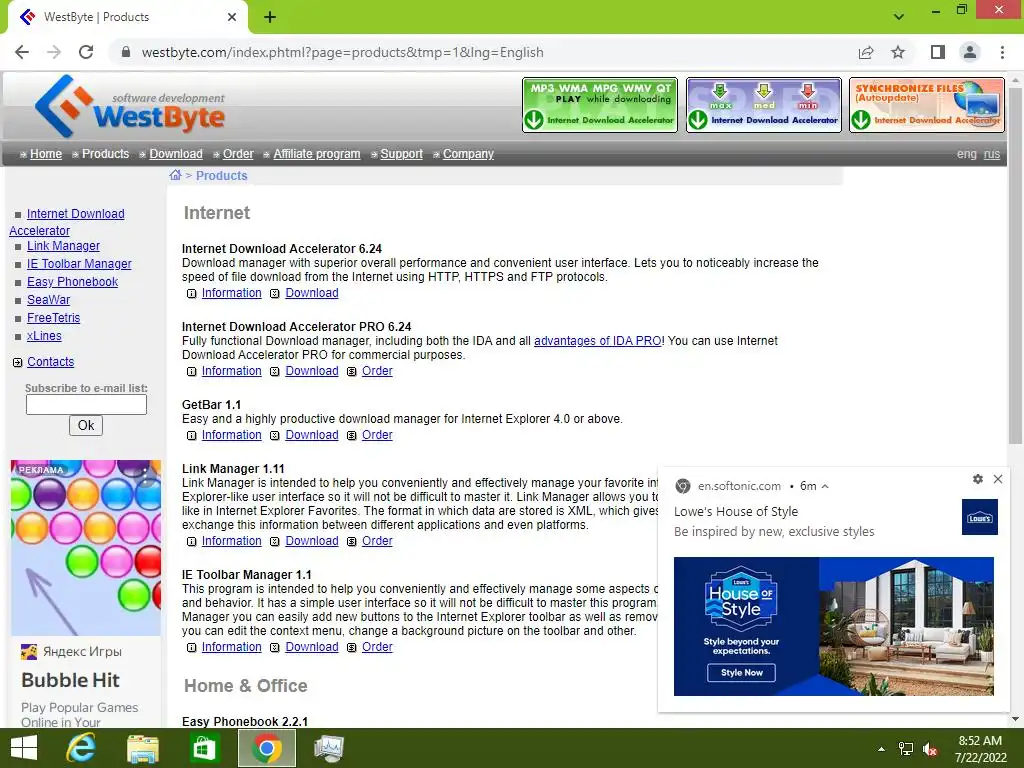1024x768 pixels.
Task: Click the muted volume tray icon
Action: point(930,749)
